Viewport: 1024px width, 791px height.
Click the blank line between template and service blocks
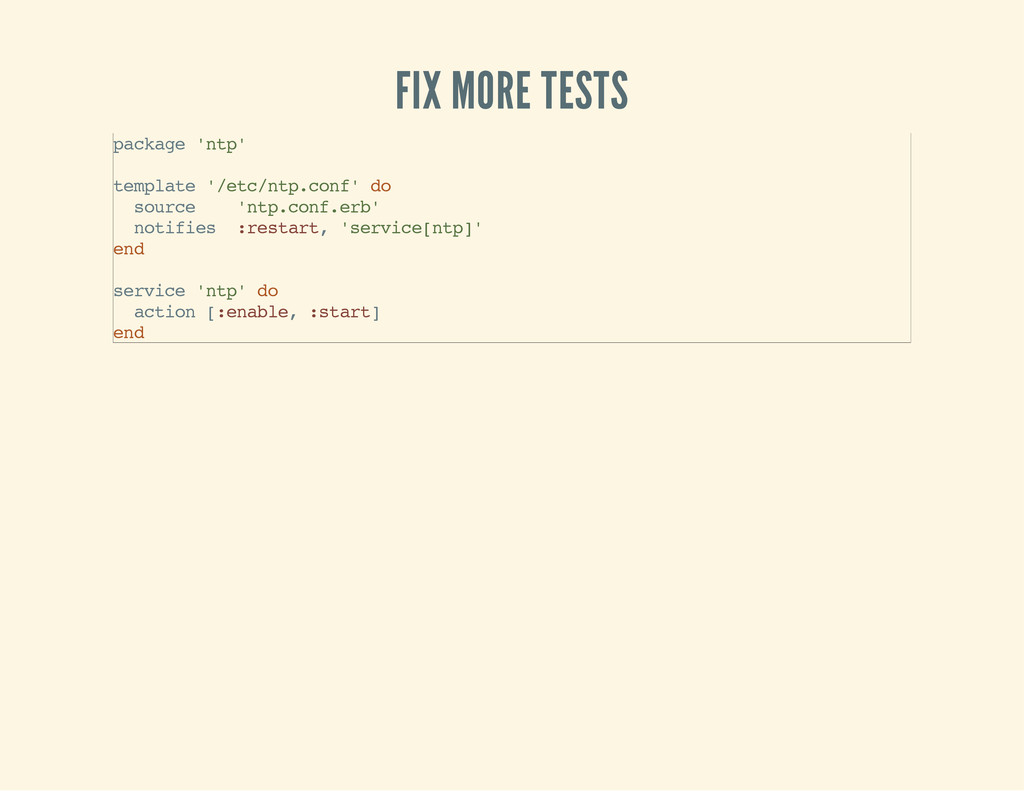click(x=511, y=270)
